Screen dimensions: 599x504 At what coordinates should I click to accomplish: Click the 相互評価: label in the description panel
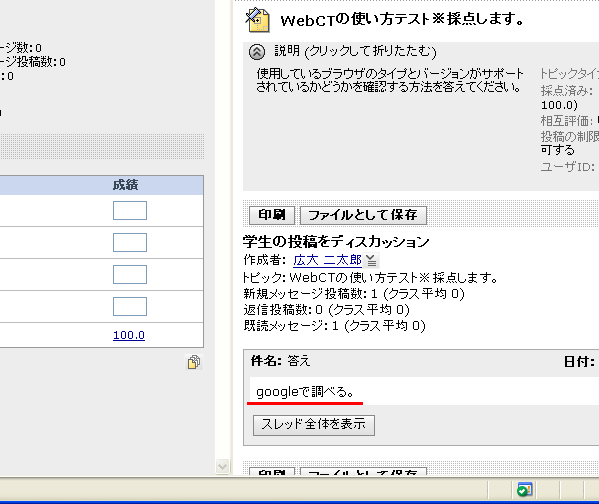click(567, 121)
